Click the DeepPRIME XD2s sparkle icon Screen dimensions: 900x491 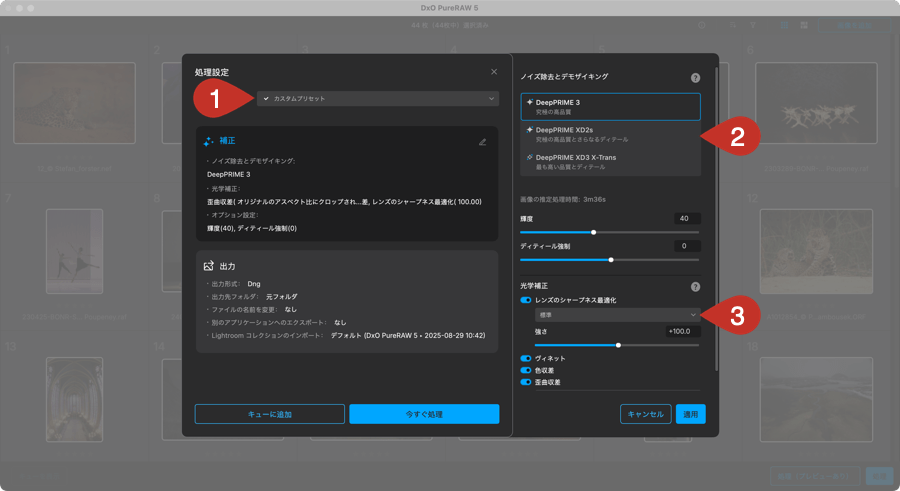[x=529, y=130]
